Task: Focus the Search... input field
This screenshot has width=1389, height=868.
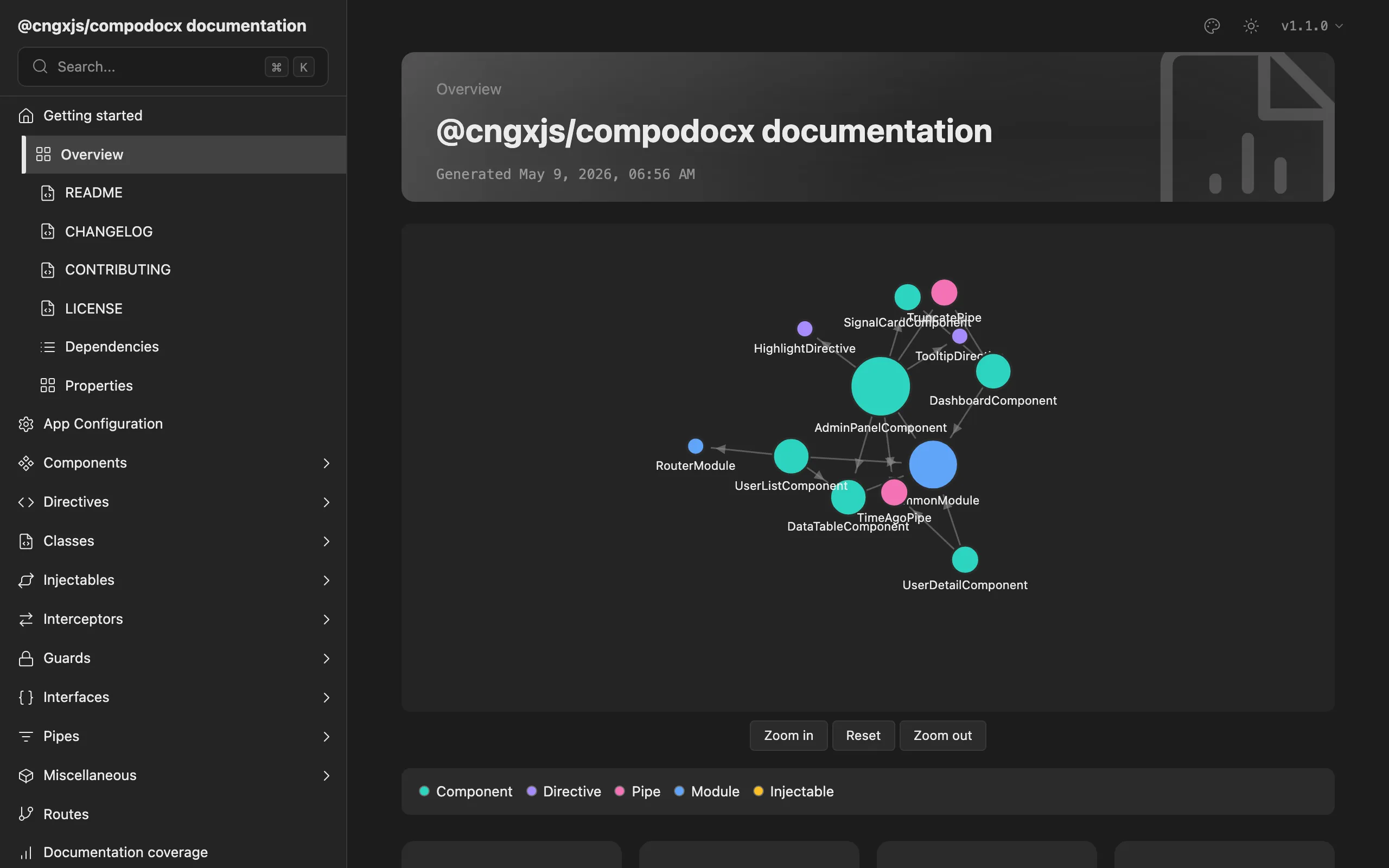Action: point(173,67)
